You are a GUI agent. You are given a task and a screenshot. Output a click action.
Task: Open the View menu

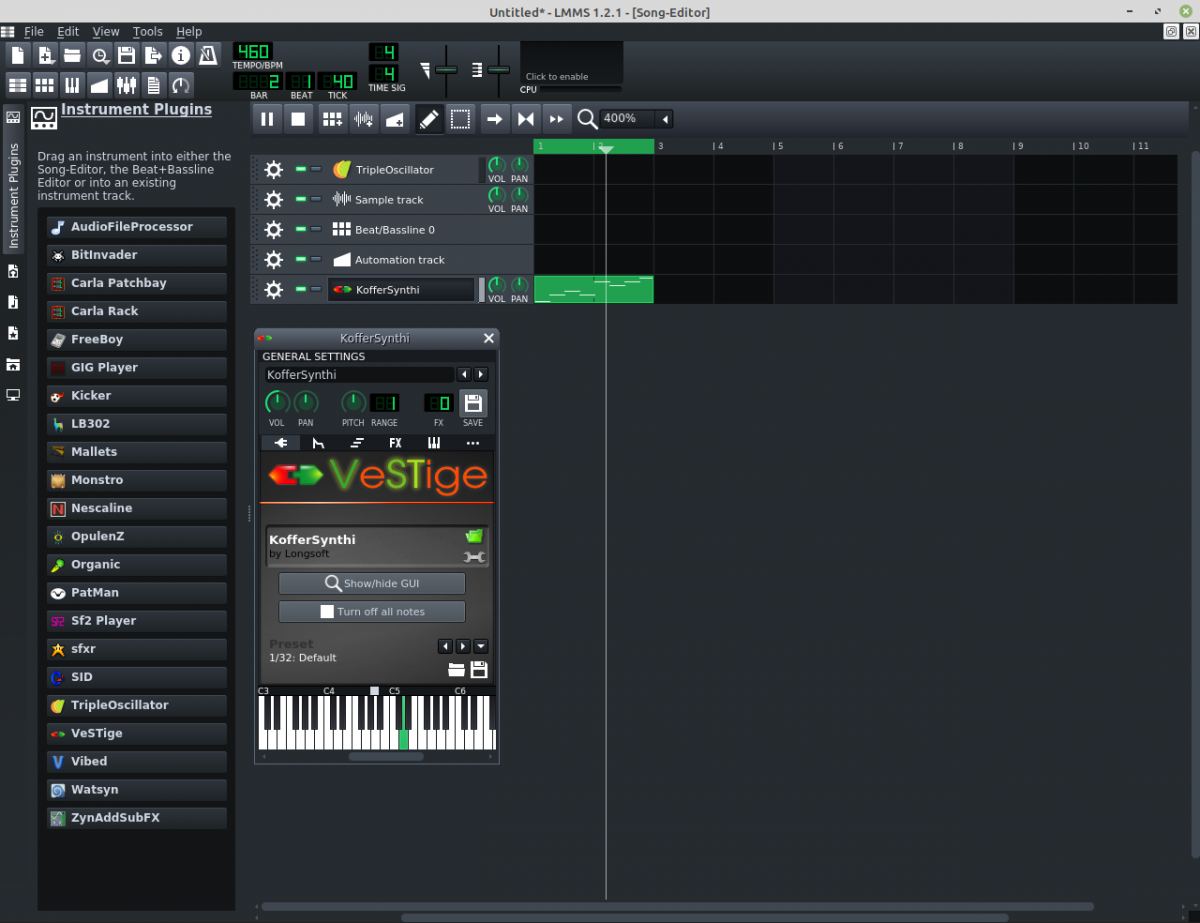coord(106,32)
